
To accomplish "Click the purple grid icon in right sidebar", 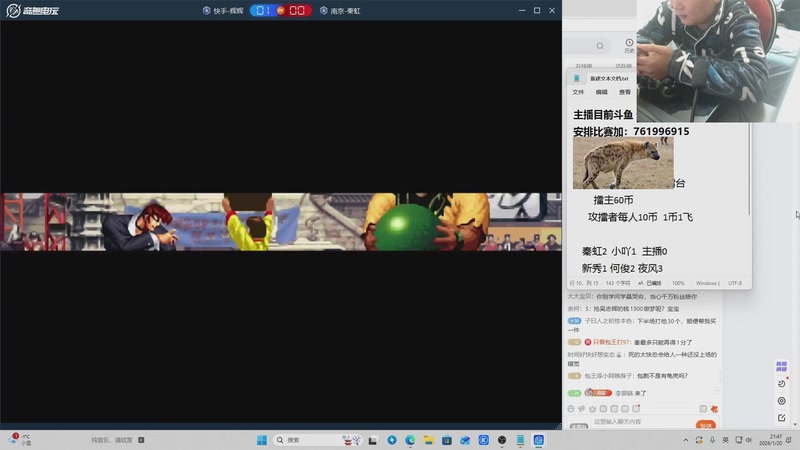I will (x=781, y=367).
